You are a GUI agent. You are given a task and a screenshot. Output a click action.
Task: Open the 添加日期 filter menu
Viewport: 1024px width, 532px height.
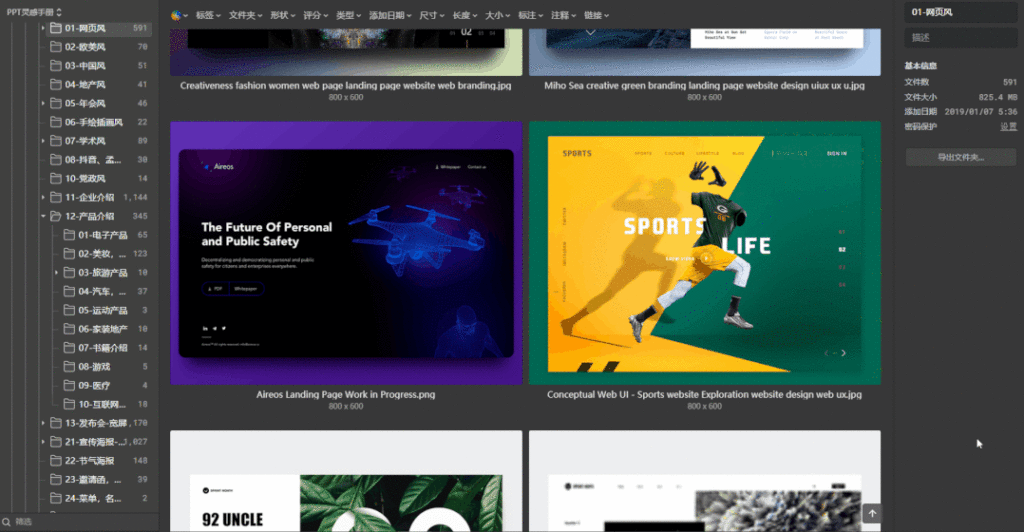[x=390, y=15]
